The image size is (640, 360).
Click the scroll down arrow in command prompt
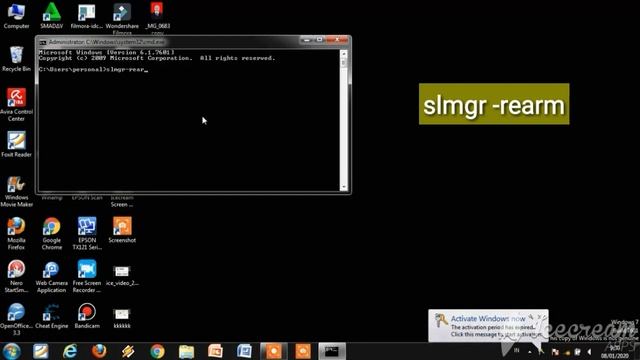click(344, 187)
